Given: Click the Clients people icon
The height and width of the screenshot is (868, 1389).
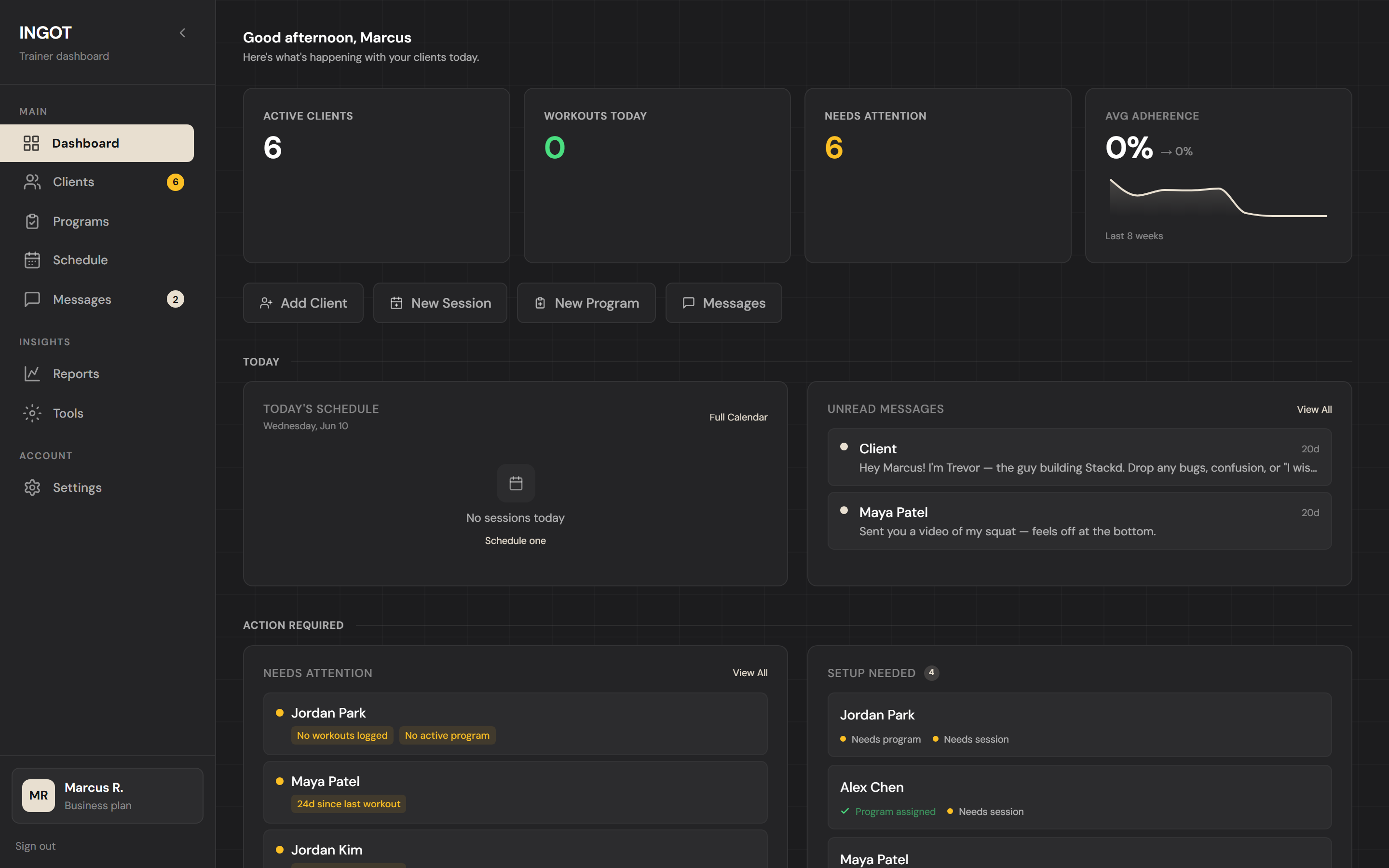Looking at the screenshot, I should click(x=32, y=182).
